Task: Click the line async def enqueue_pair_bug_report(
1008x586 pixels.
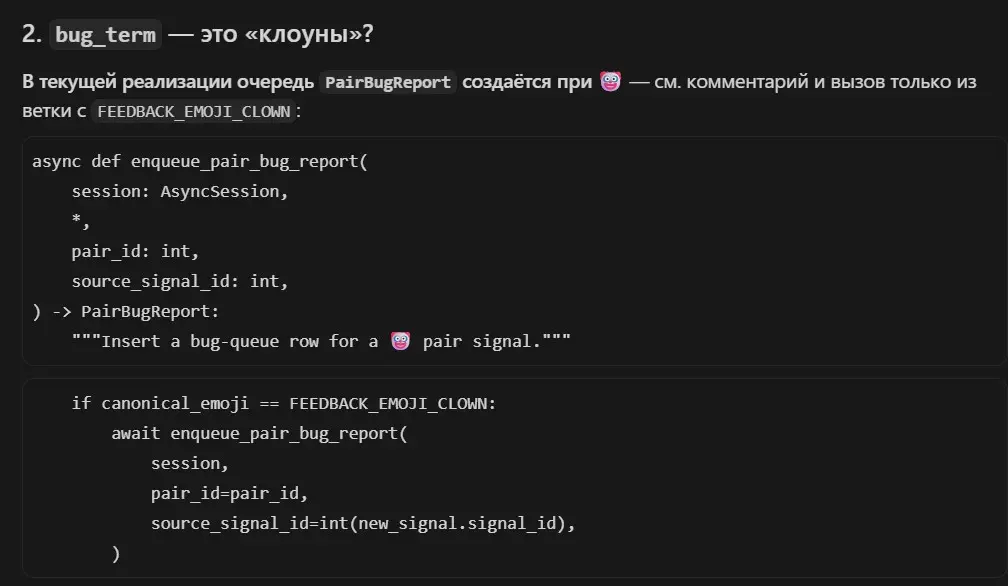Action: click(200, 161)
